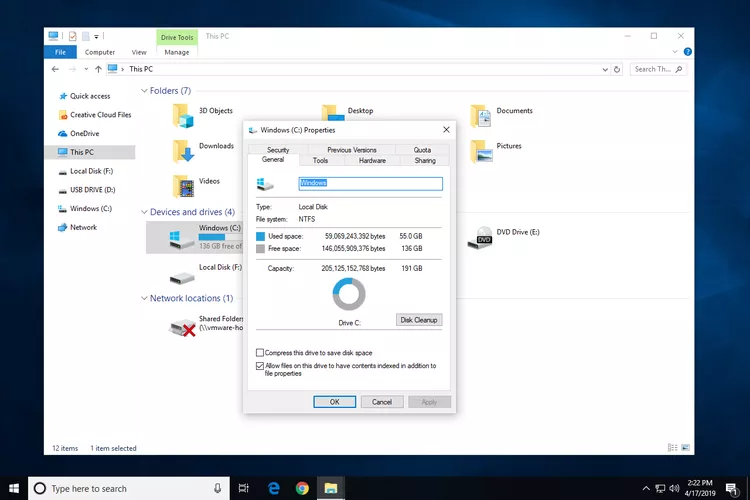Switch to the Sharing tab
750x500 pixels.
[x=425, y=160]
